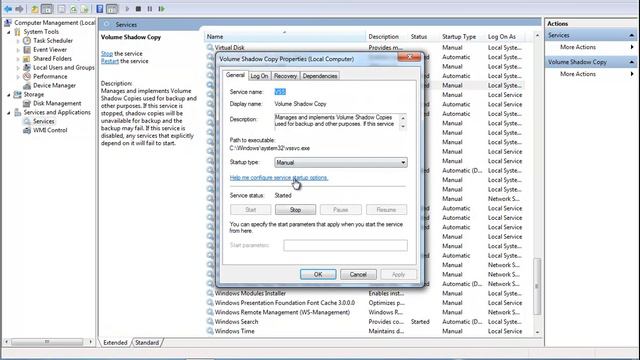
Task: Expand the Event Viewer tree node
Action: click(18, 50)
